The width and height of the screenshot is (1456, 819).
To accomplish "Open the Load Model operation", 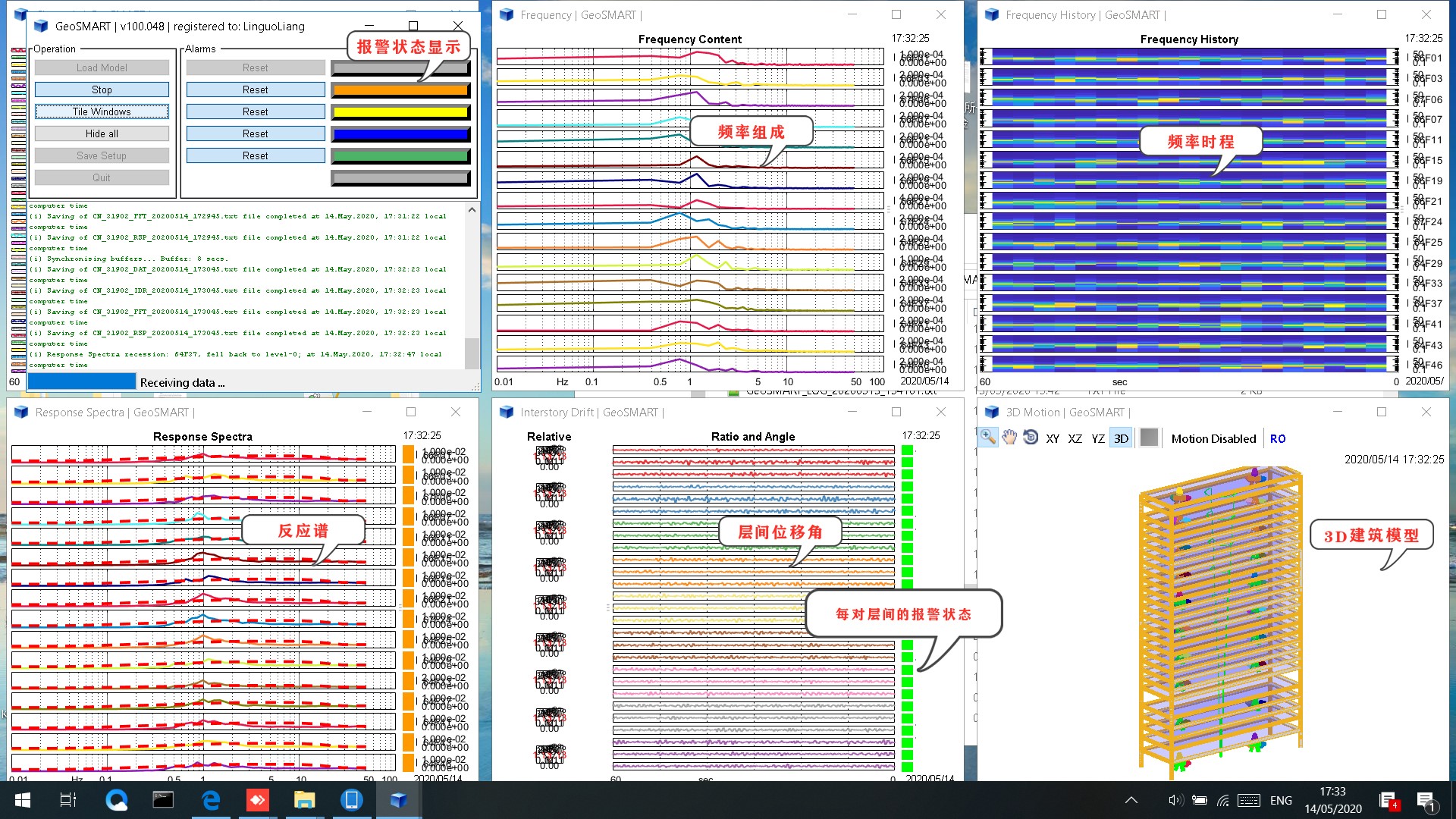I will point(101,67).
